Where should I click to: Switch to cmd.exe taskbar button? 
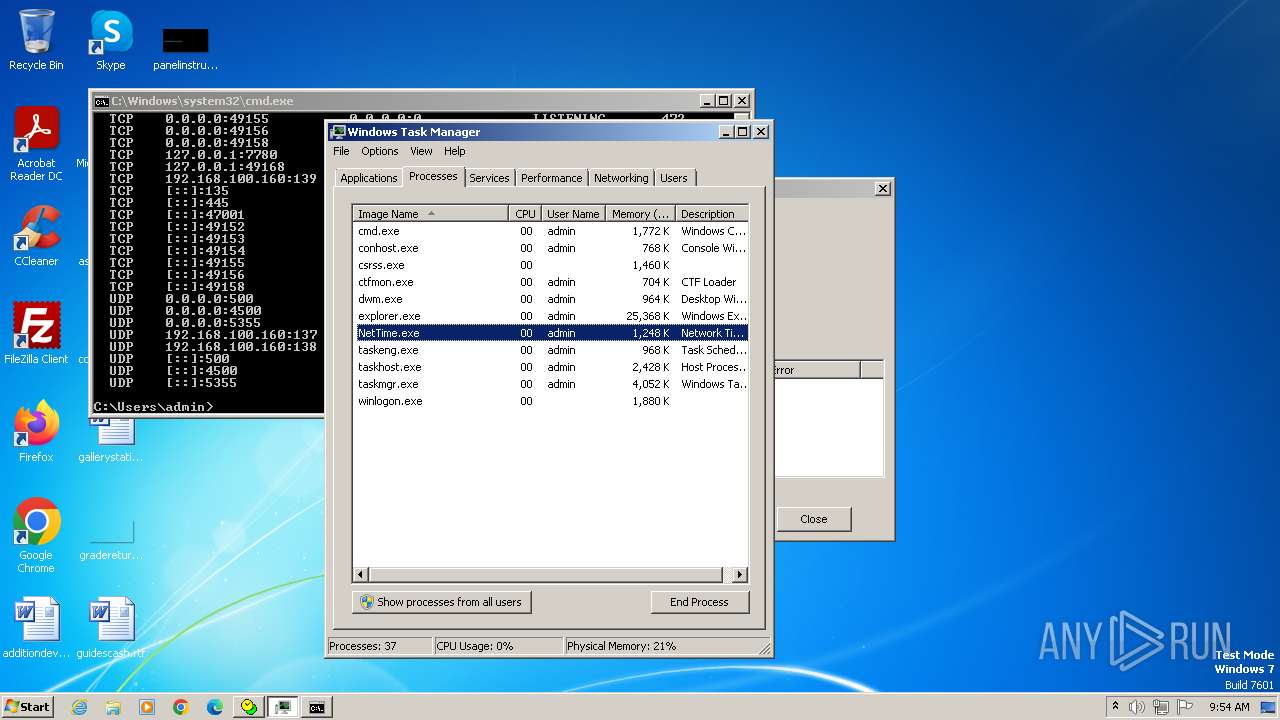(317, 707)
